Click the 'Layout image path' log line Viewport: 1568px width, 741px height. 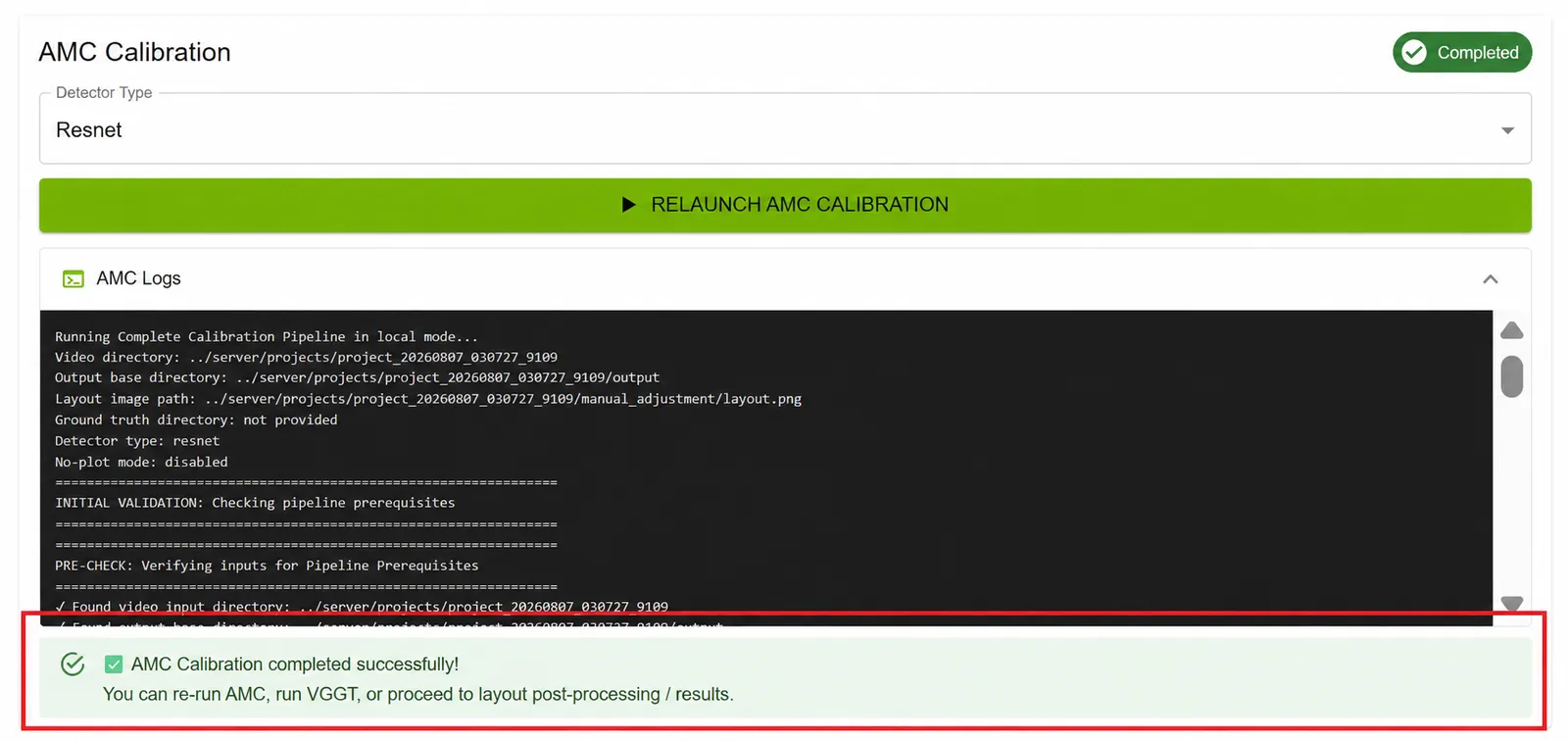coord(428,399)
